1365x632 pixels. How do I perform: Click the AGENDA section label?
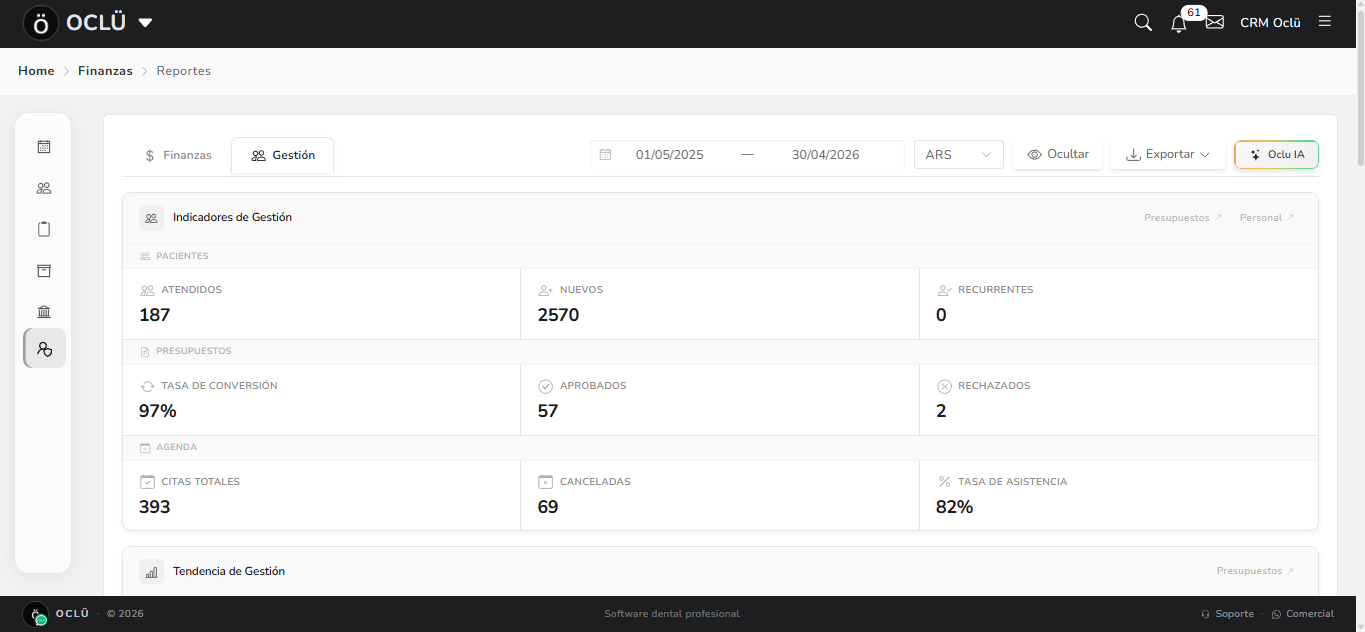pos(177,447)
